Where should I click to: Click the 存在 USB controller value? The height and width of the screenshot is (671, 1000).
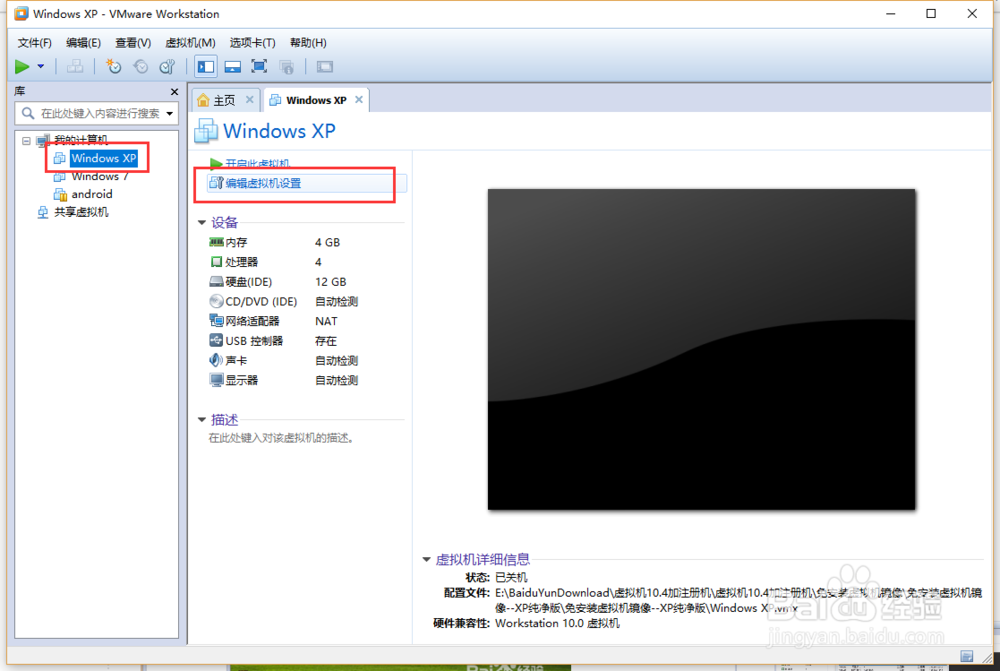325,341
